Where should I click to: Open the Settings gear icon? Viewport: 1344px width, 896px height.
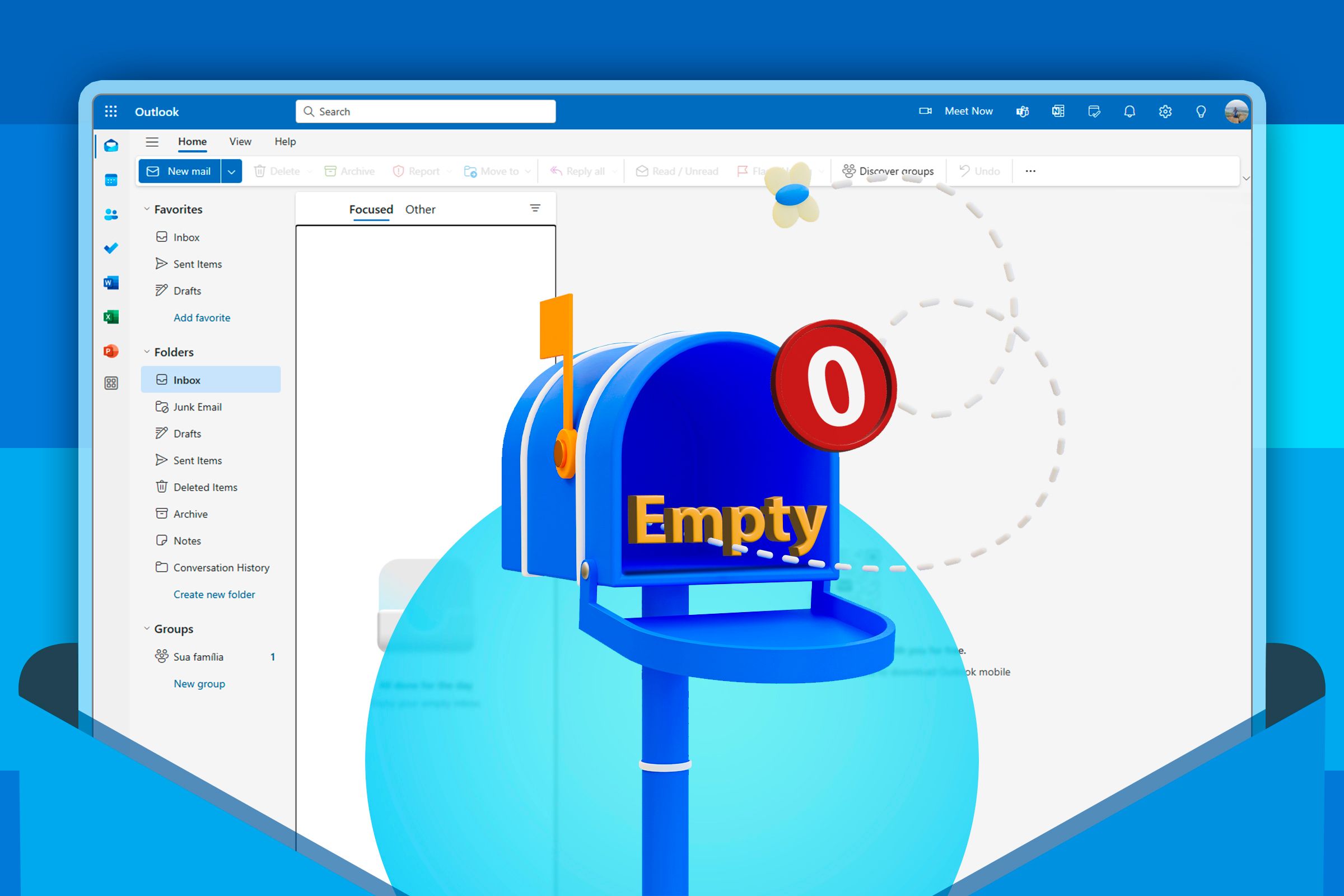pyautogui.click(x=1165, y=111)
